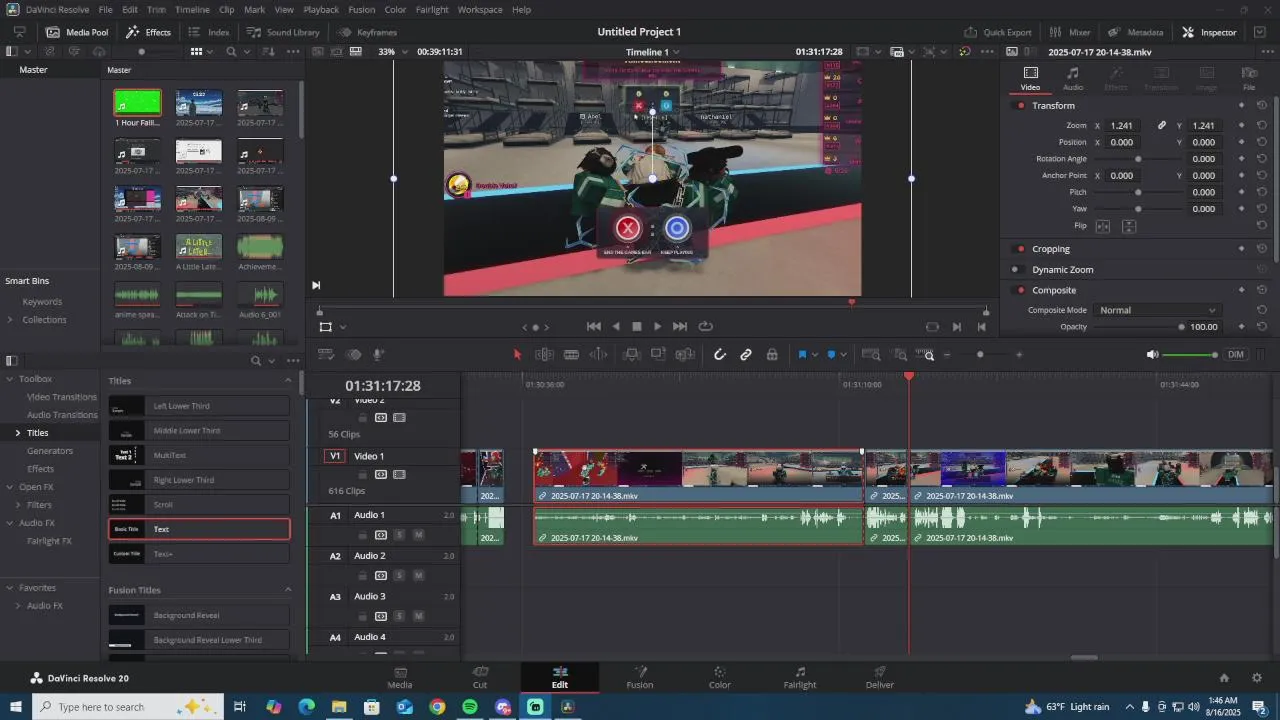The width and height of the screenshot is (1280, 720).
Task: Play the timeline forward
Action: pos(657,326)
